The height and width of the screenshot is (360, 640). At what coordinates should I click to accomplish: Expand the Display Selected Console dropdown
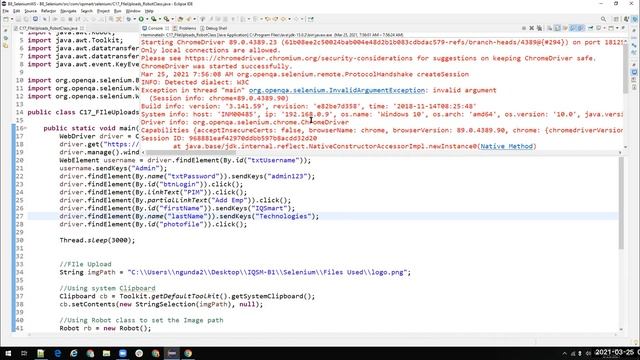pos(604,28)
